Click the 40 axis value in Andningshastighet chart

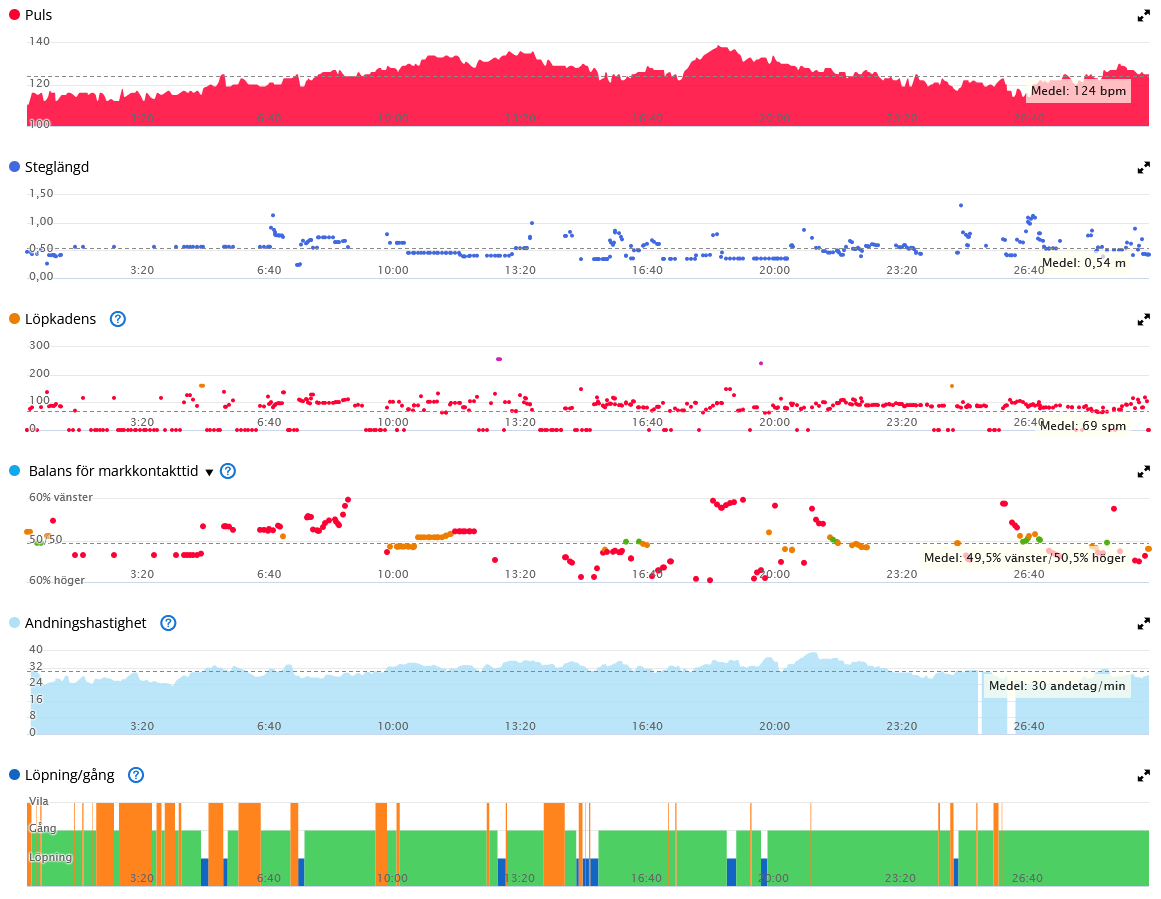[36, 649]
